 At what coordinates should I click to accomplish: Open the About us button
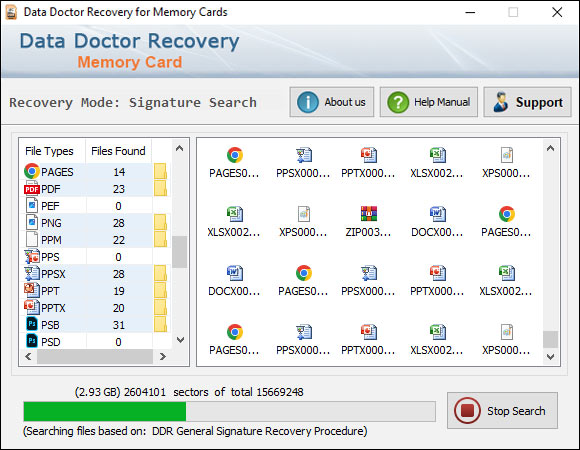pyautogui.click(x=332, y=102)
